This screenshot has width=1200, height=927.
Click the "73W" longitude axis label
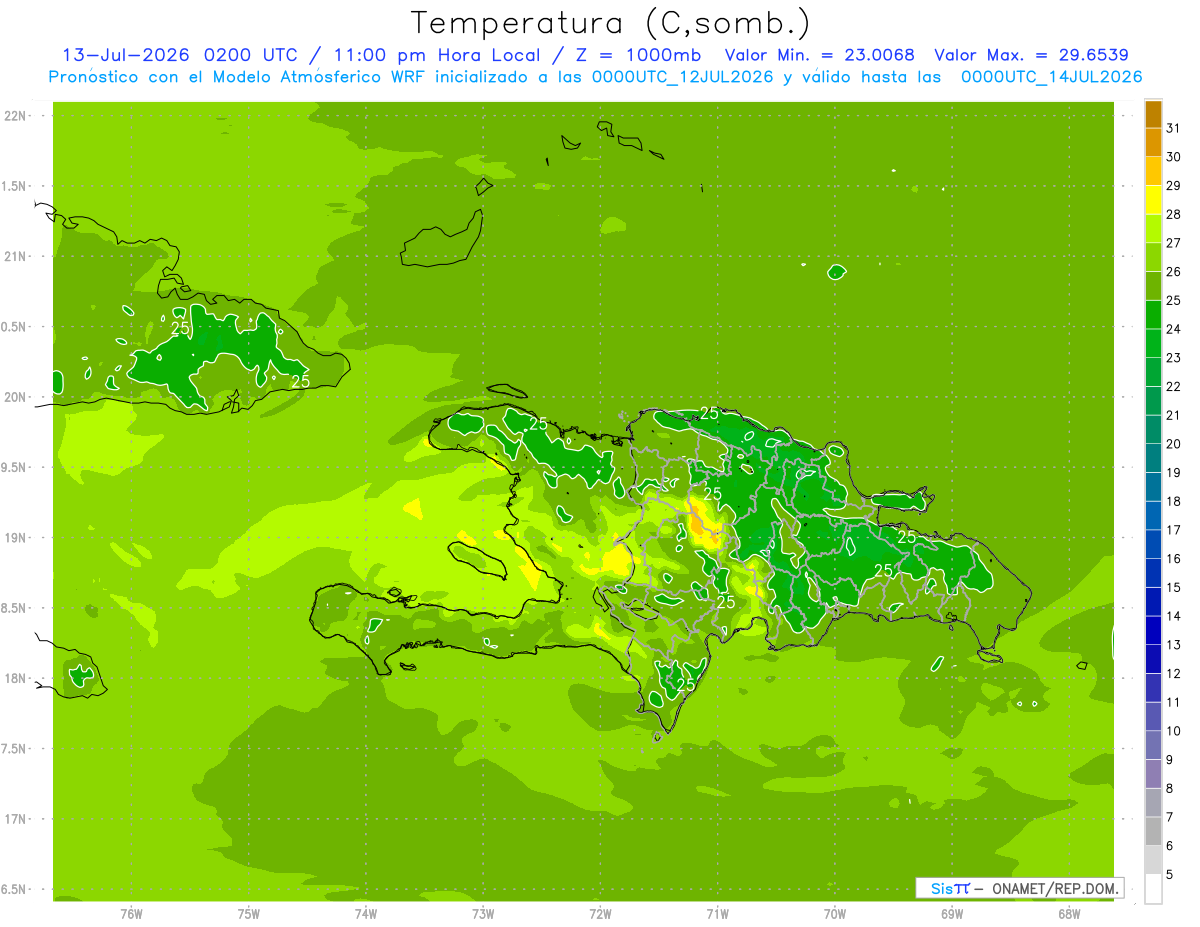[x=483, y=913]
